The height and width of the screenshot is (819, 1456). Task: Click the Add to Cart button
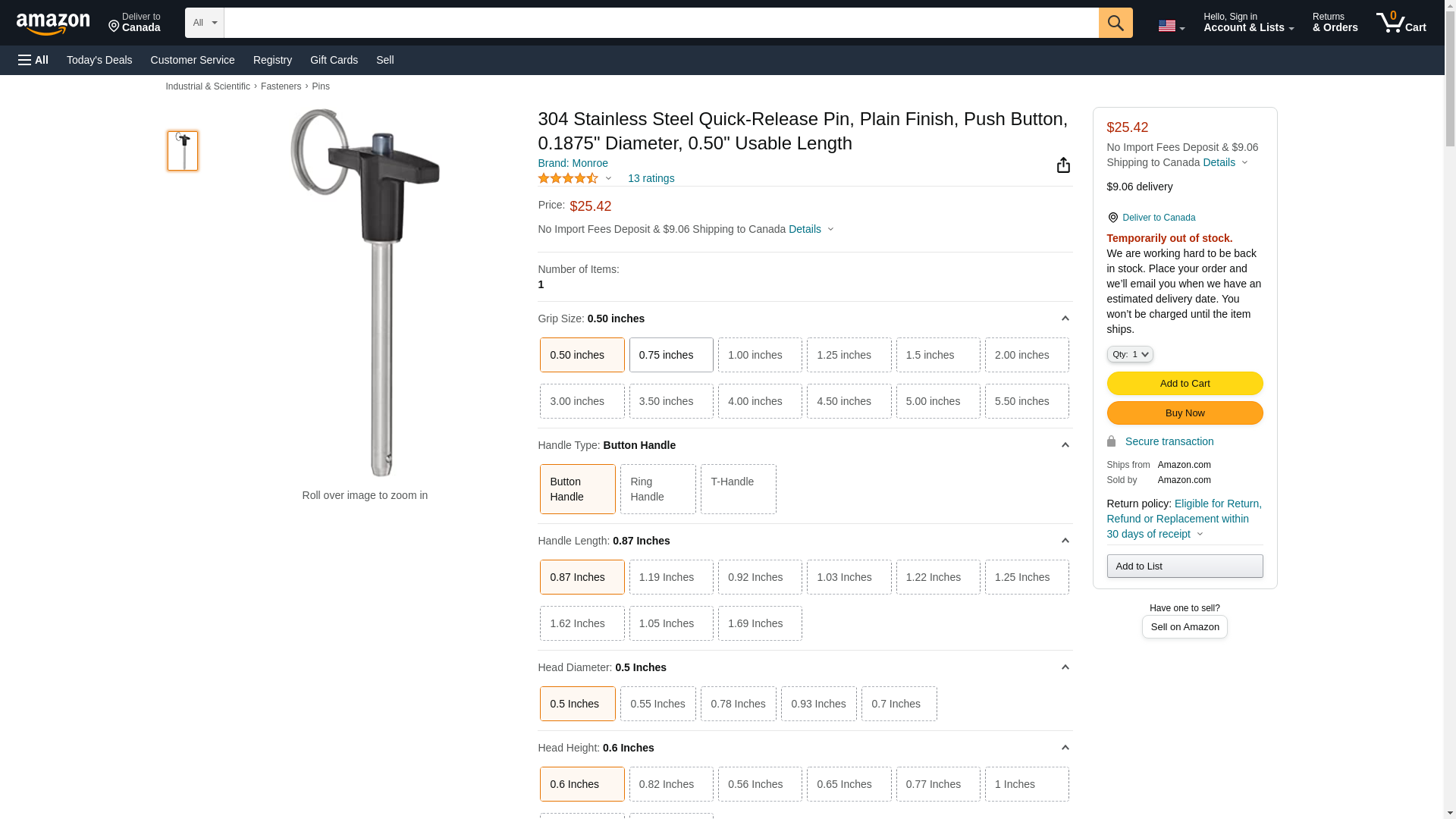coord(1184,383)
